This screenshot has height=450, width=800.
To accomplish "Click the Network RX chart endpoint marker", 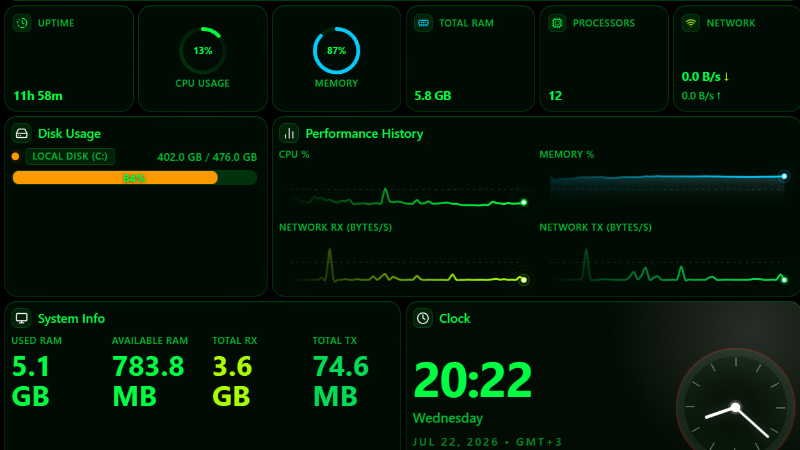I will tap(523, 280).
